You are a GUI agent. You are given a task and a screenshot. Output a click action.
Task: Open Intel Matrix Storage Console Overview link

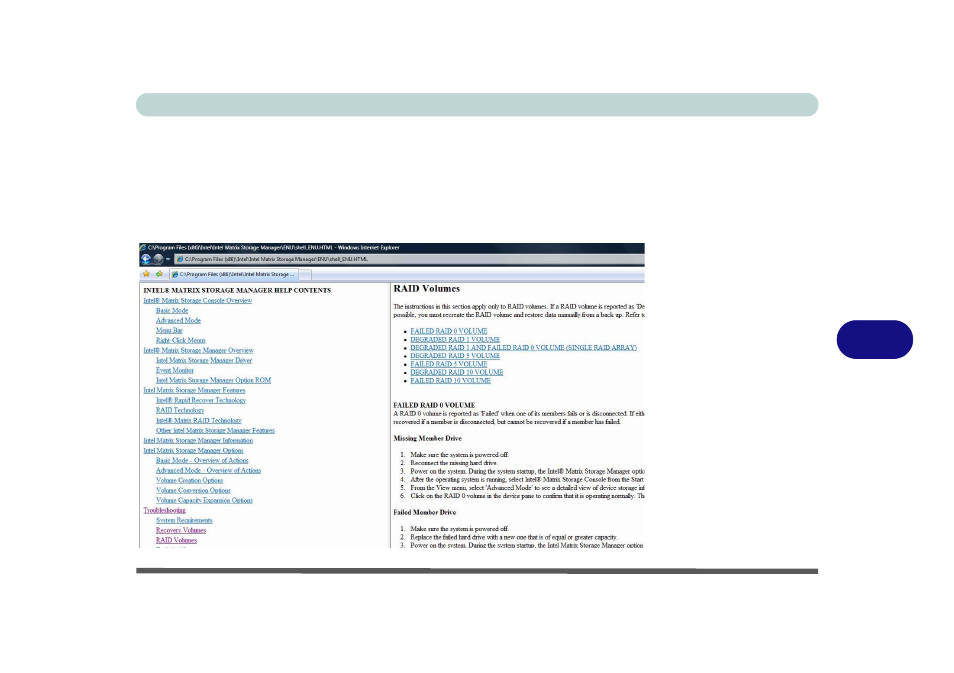pos(198,301)
